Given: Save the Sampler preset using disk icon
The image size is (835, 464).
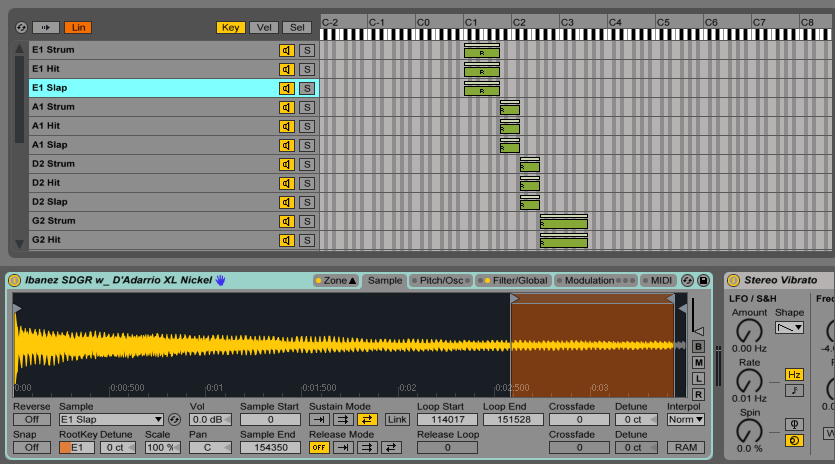Looking at the screenshot, I should pos(703,281).
